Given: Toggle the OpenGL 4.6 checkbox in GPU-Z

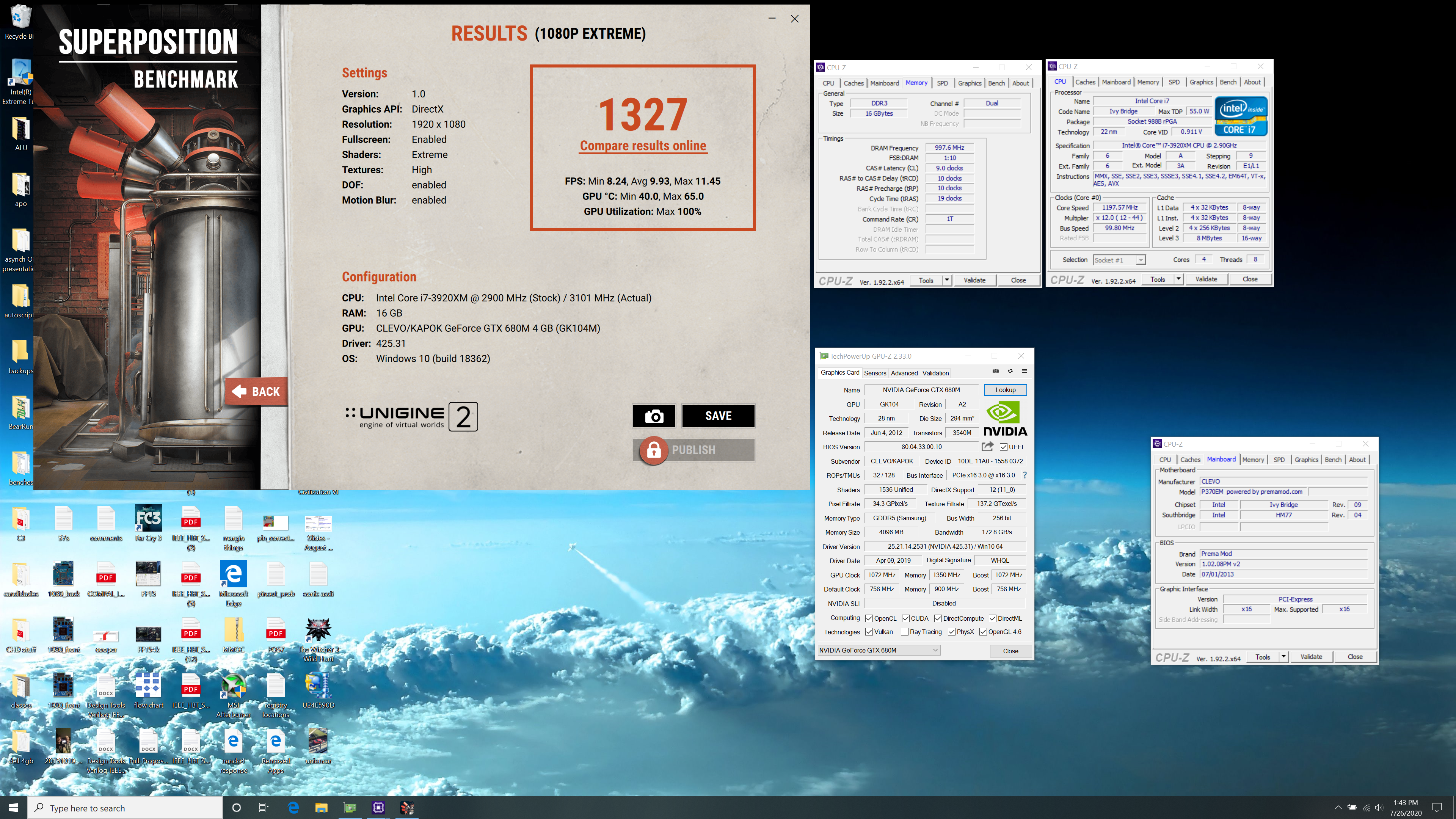Looking at the screenshot, I should pos(984,632).
